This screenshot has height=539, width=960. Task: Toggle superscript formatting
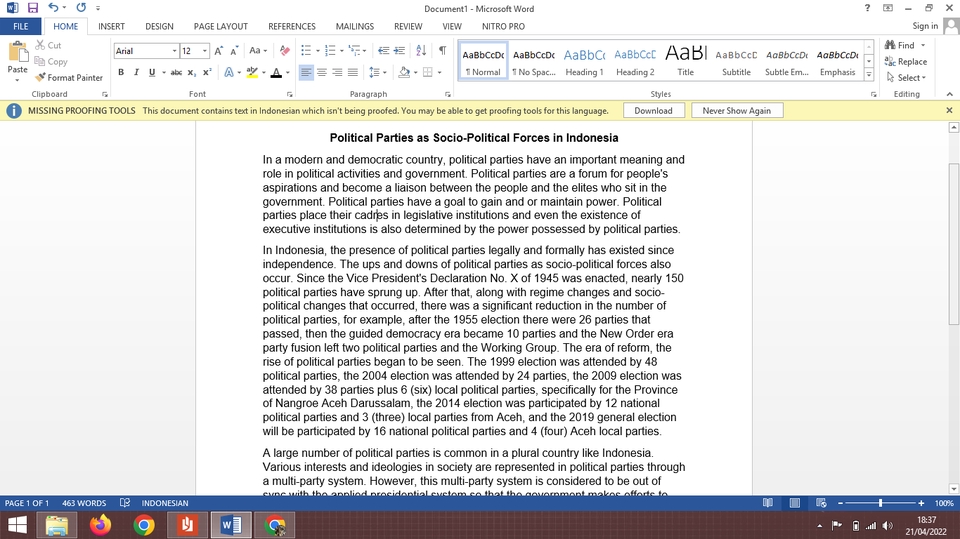pos(207,72)
